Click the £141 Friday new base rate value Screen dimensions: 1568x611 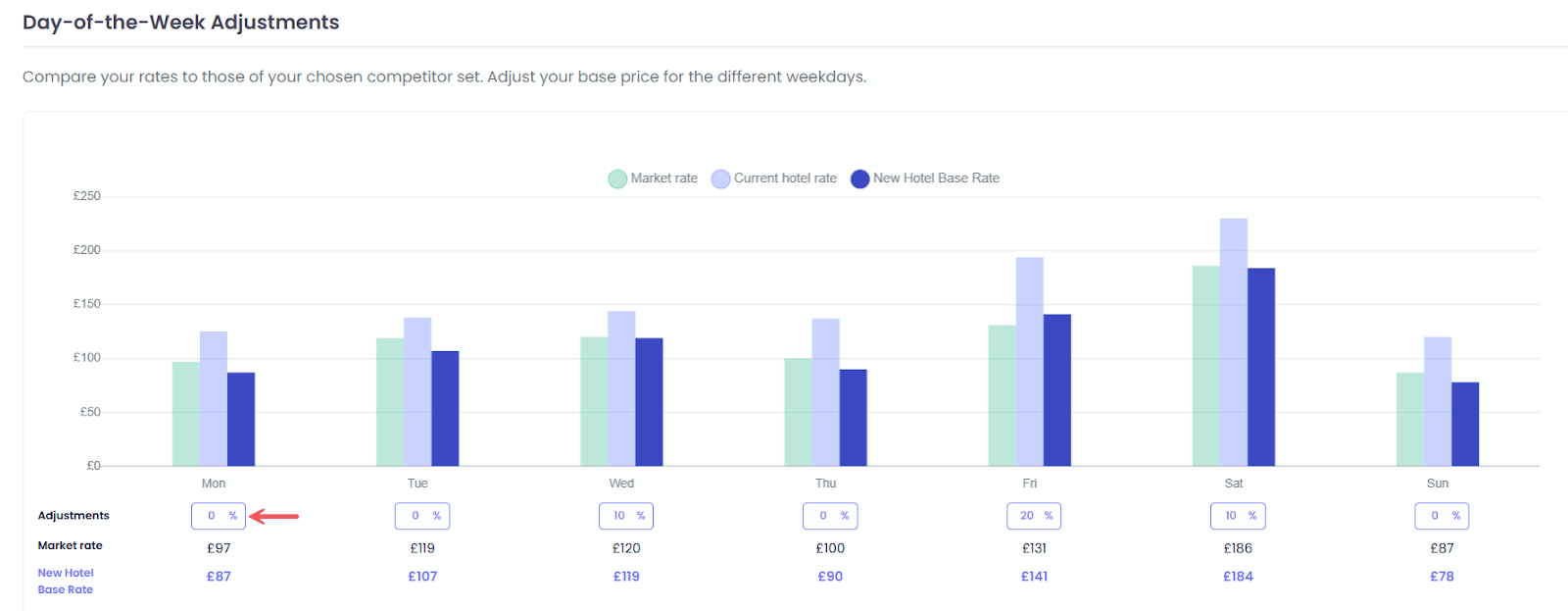coord(1034,577)
